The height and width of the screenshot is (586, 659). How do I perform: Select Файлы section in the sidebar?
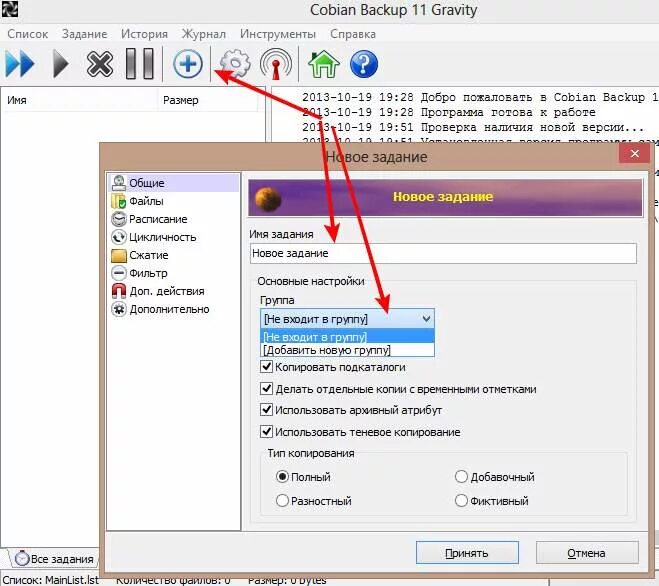(x=174, y=201)
